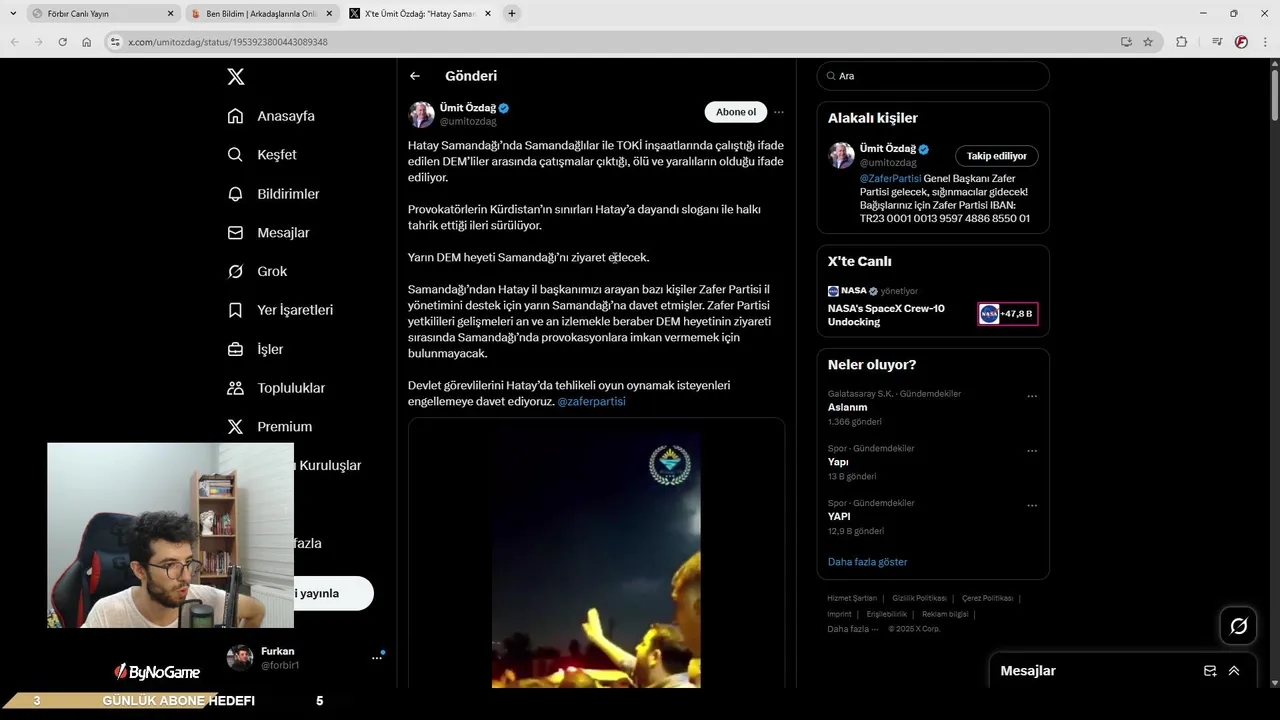Open the Imprint footer link
Screen dimensions: 1280x720
click(840, 614)
